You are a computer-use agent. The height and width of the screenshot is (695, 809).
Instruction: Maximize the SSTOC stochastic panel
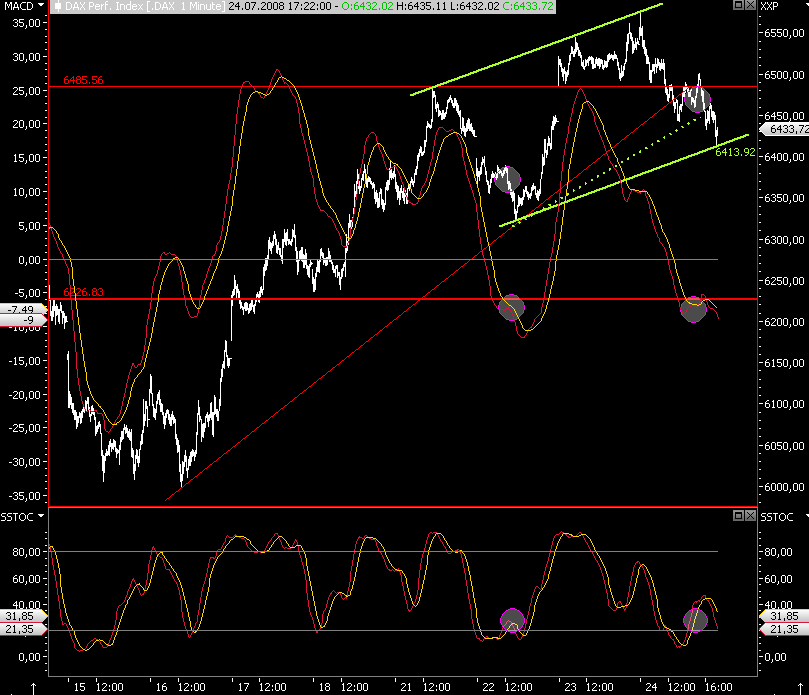click(x=738, y=515)
